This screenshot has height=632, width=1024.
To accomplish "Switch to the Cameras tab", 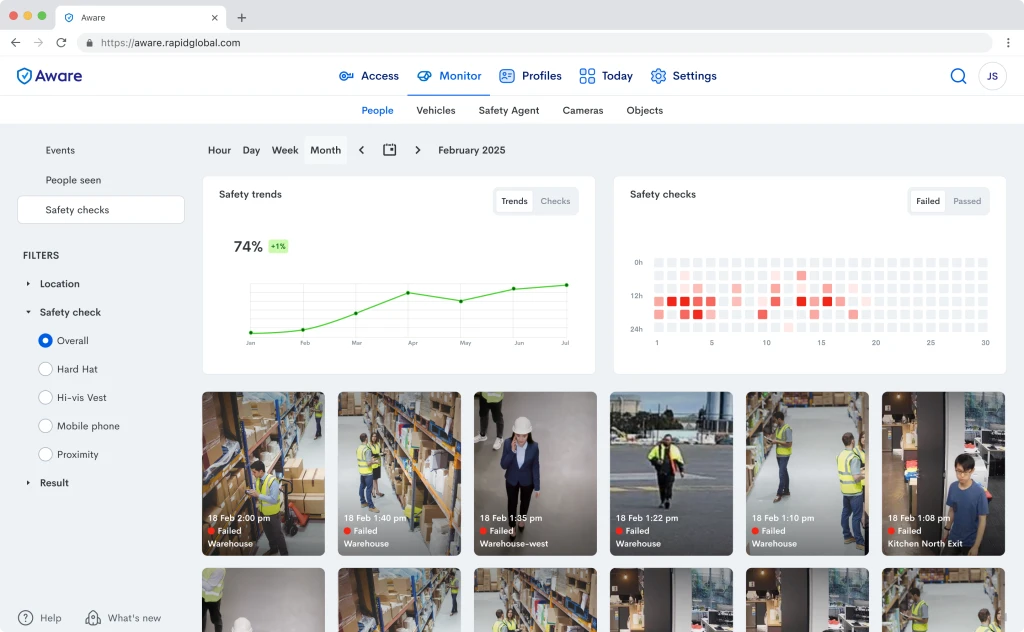I will tap(583, 110).
